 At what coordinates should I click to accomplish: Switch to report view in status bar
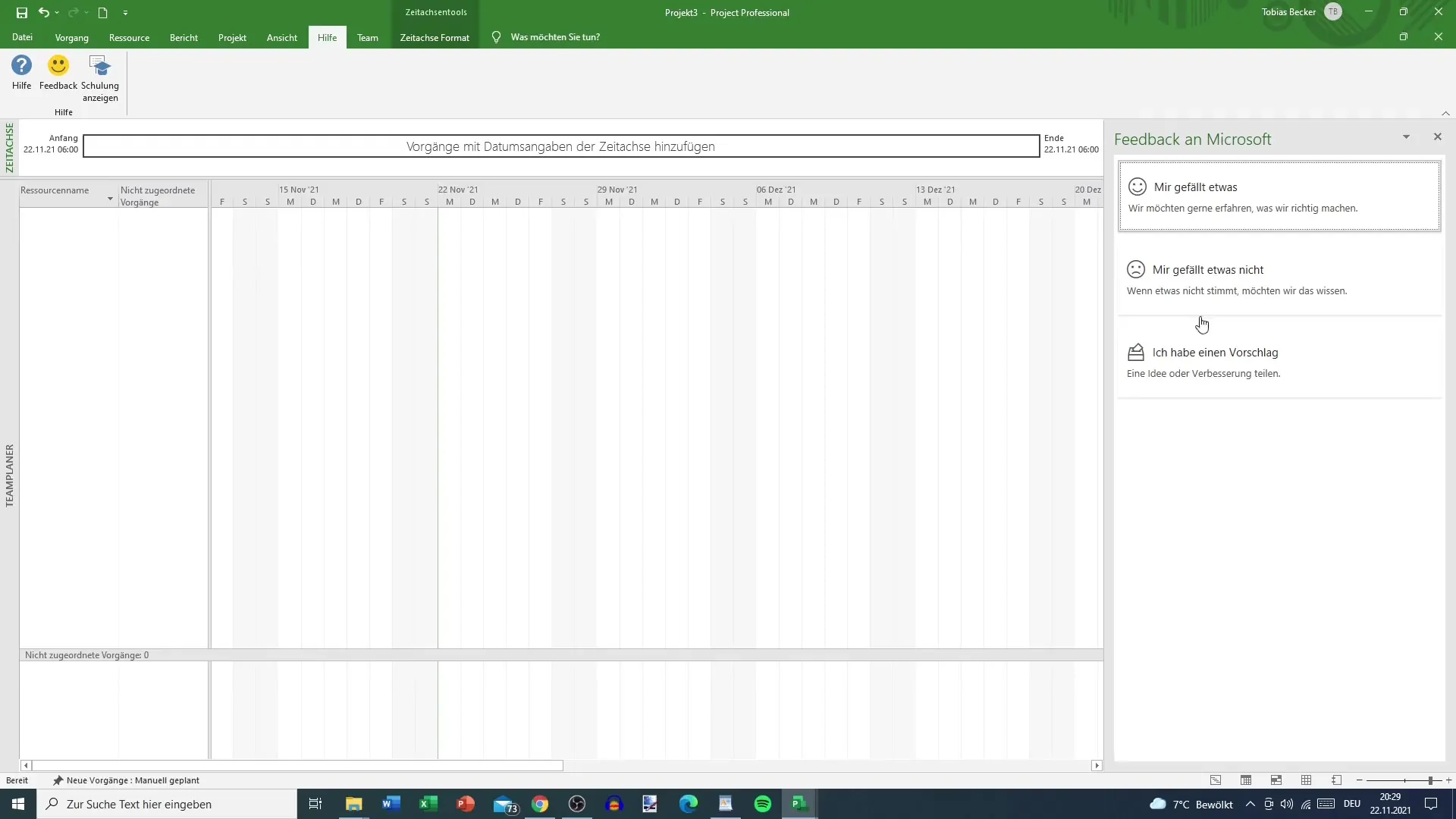[x=1337, y=780]
